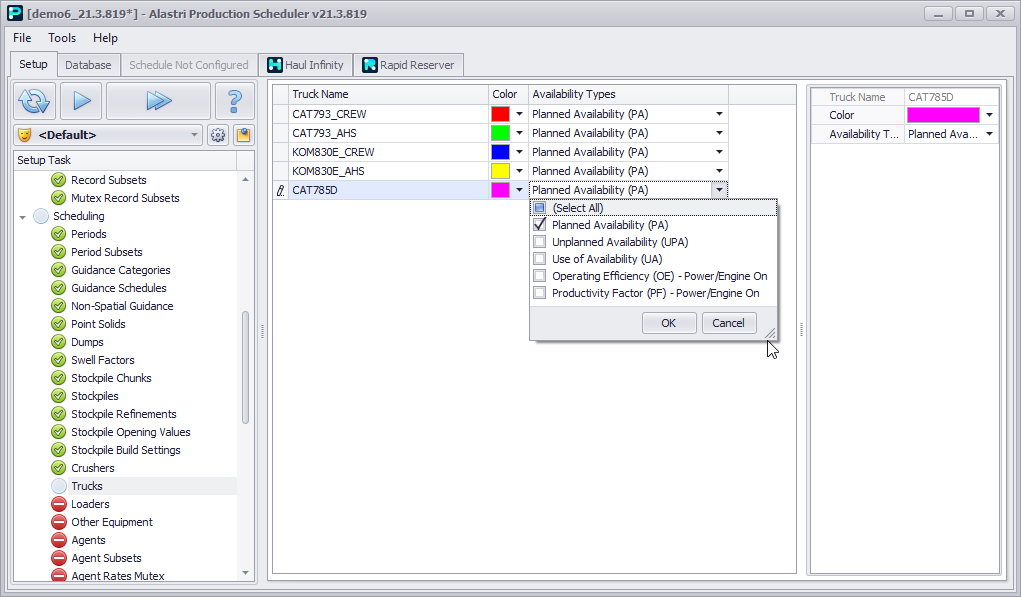Open color dropdown for KOM830E_AHS
This screenshot has width=1021, height=597.
click(519, 171)
